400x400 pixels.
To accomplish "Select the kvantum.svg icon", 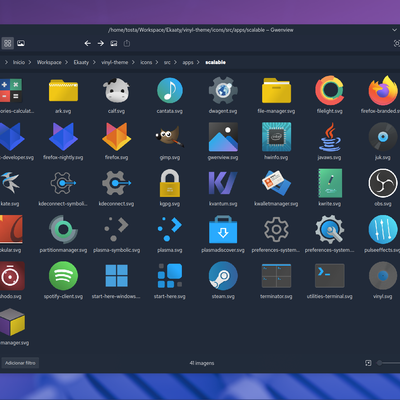I will (x=223, y=183).
